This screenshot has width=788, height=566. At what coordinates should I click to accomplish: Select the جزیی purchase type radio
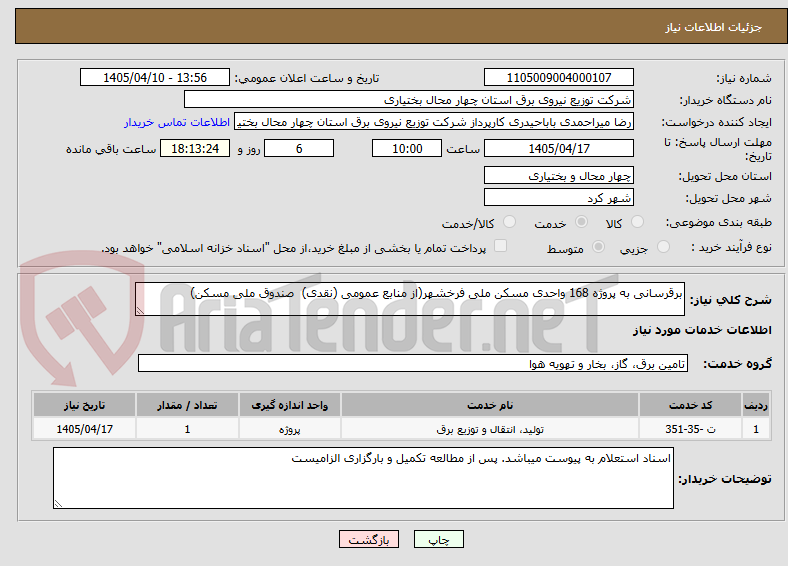(x=663, y=246)
